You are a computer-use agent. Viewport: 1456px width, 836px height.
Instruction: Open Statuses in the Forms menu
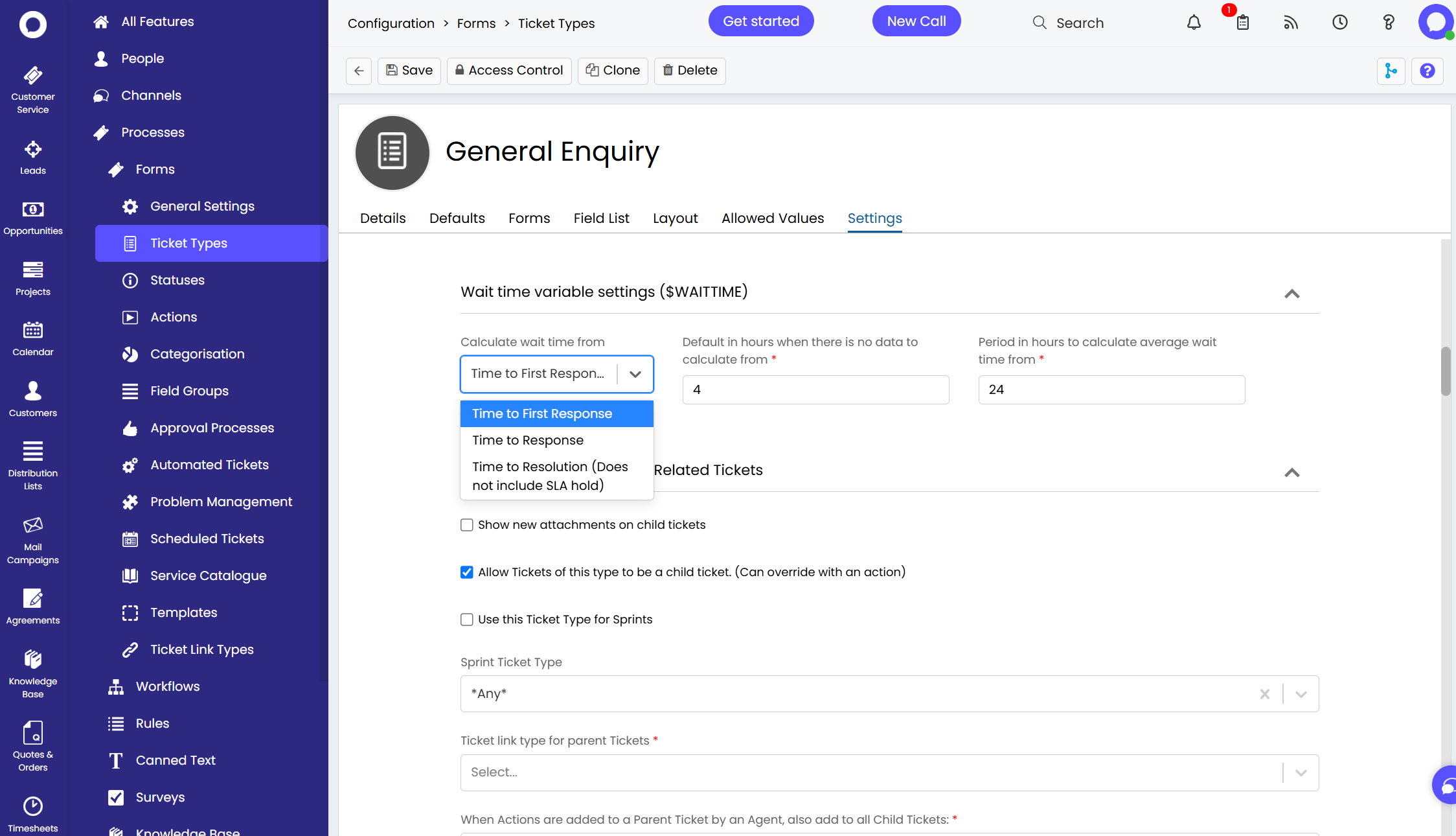[177, 280]
